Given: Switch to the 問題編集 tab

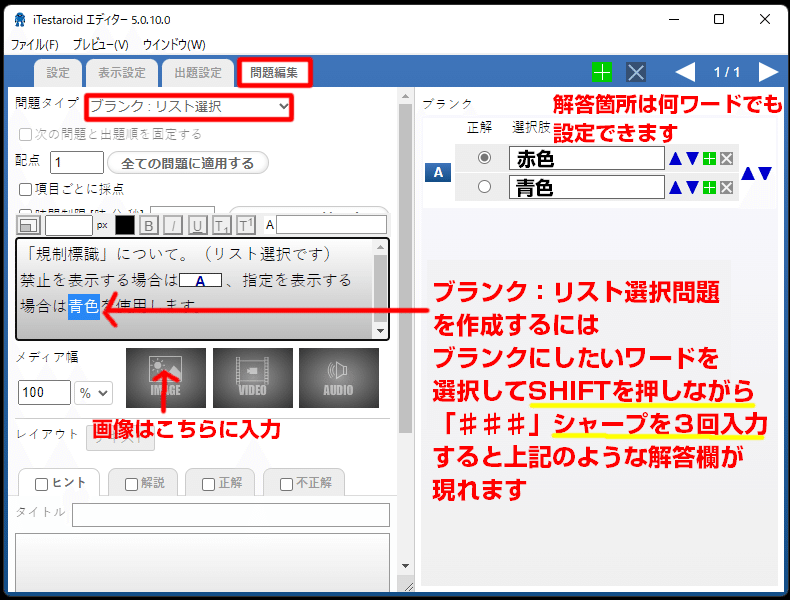Looking at the screenshot, I should [274, 73].
